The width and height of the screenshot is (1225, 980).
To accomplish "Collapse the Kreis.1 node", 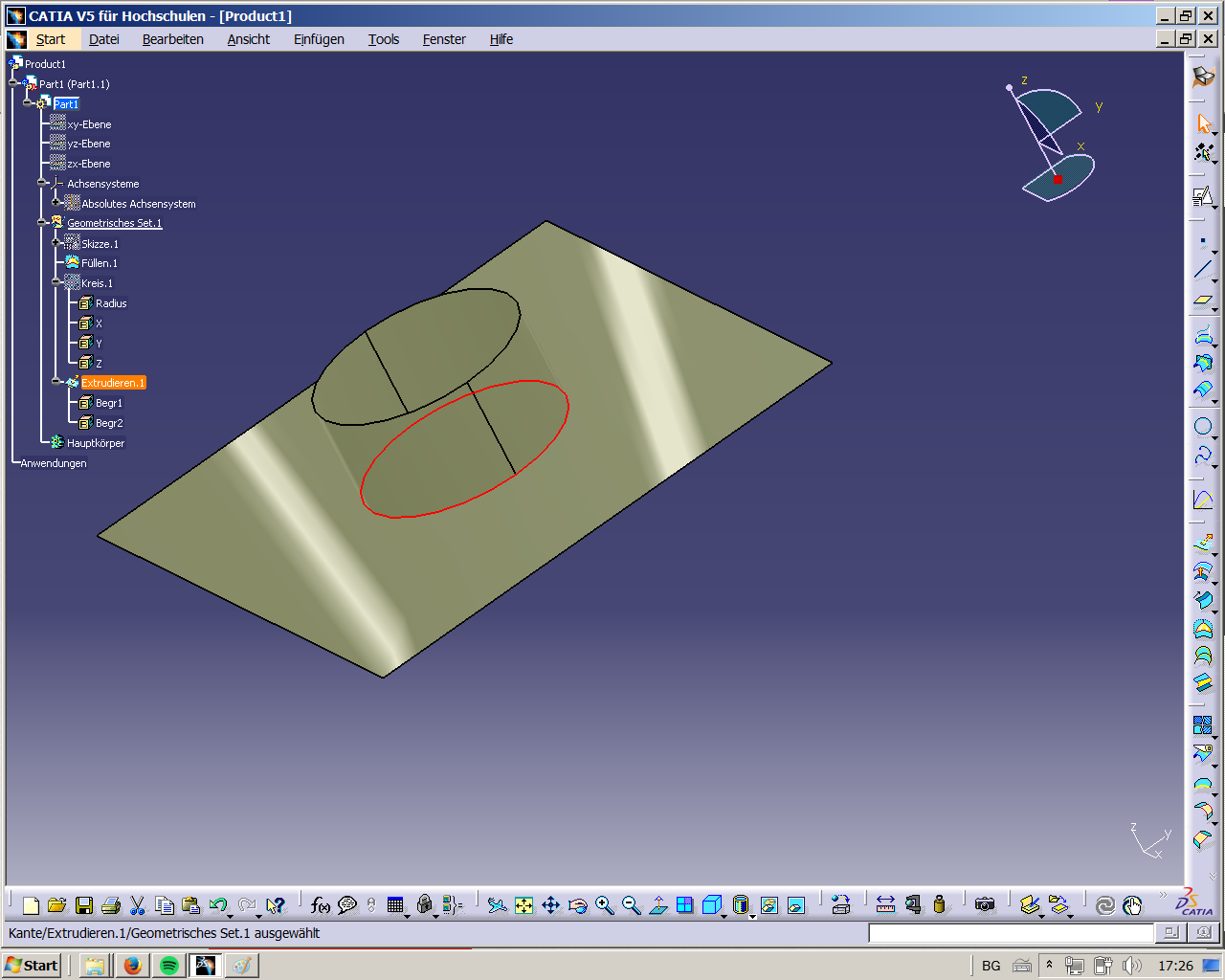I will (56, 283).
